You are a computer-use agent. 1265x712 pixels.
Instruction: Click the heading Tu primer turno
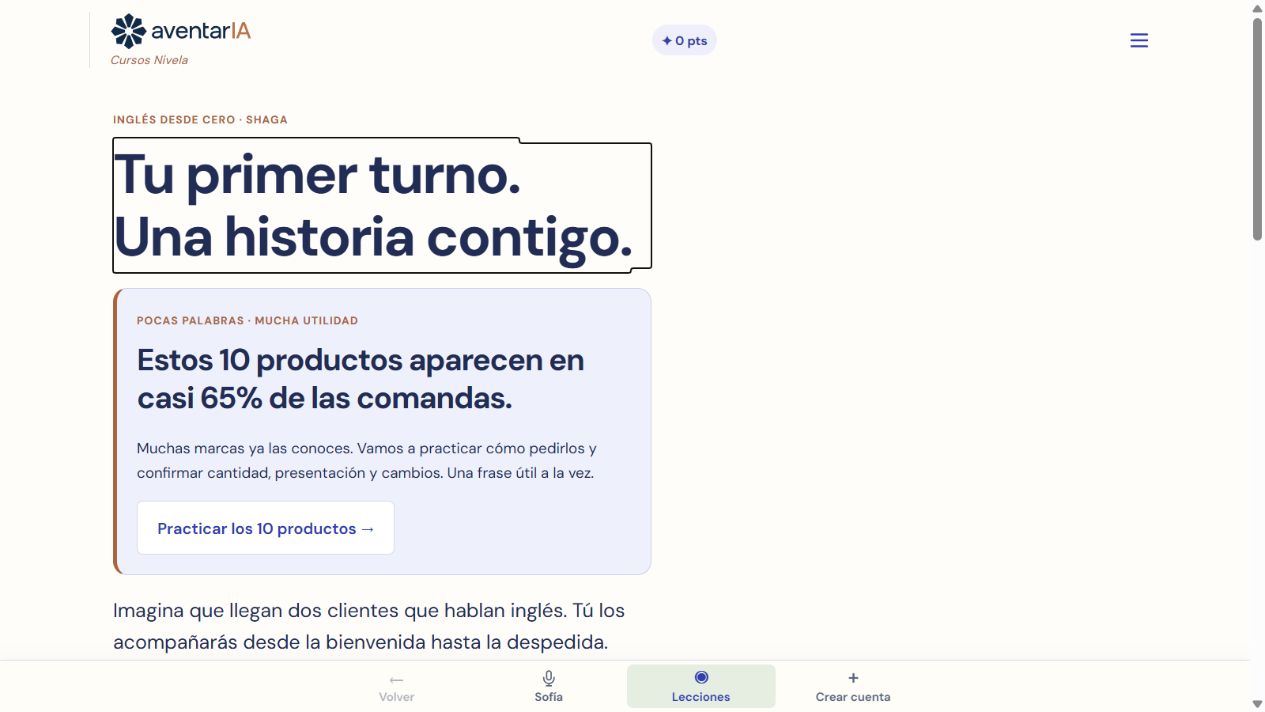[x=317, y=175]
